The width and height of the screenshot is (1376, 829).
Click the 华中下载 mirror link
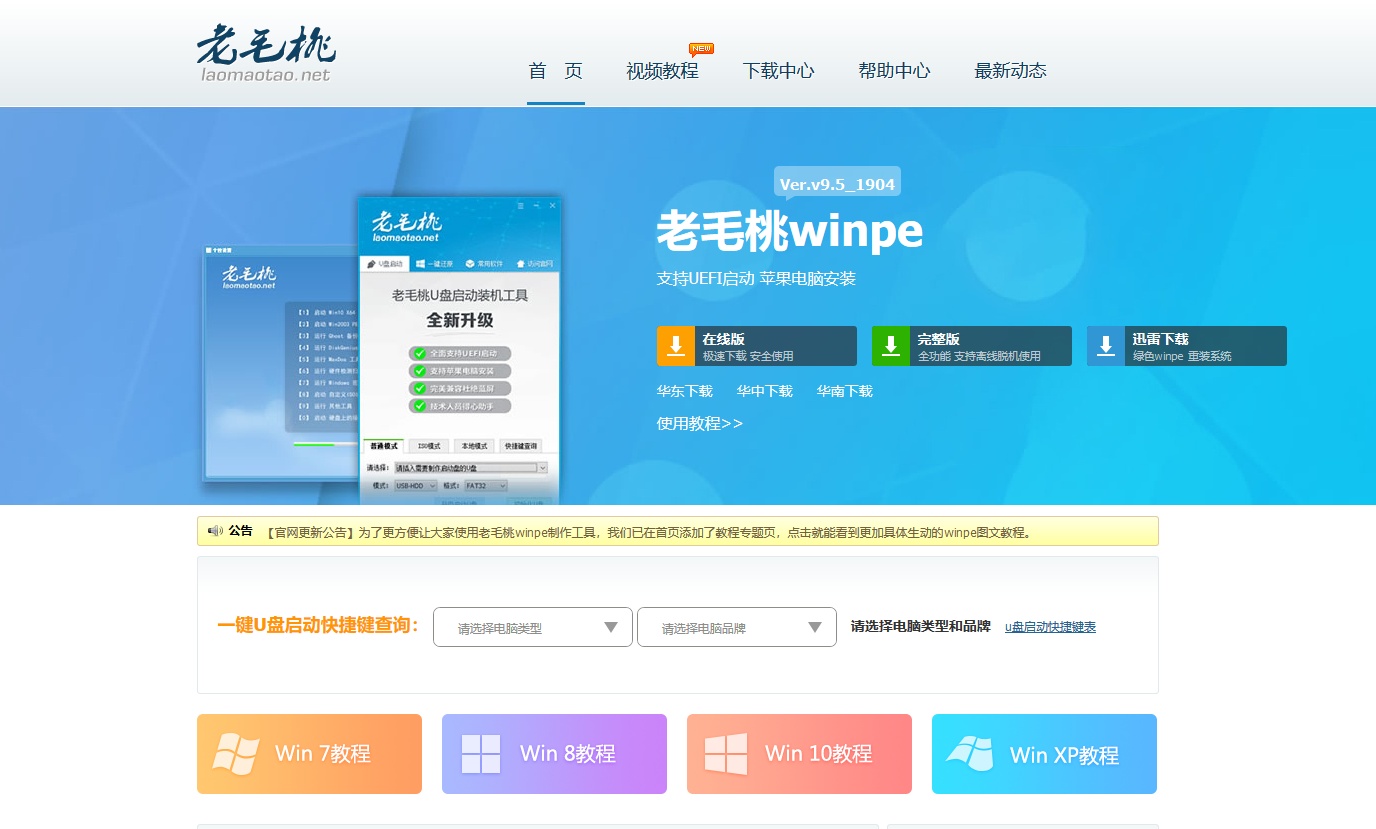pos(765,391)
